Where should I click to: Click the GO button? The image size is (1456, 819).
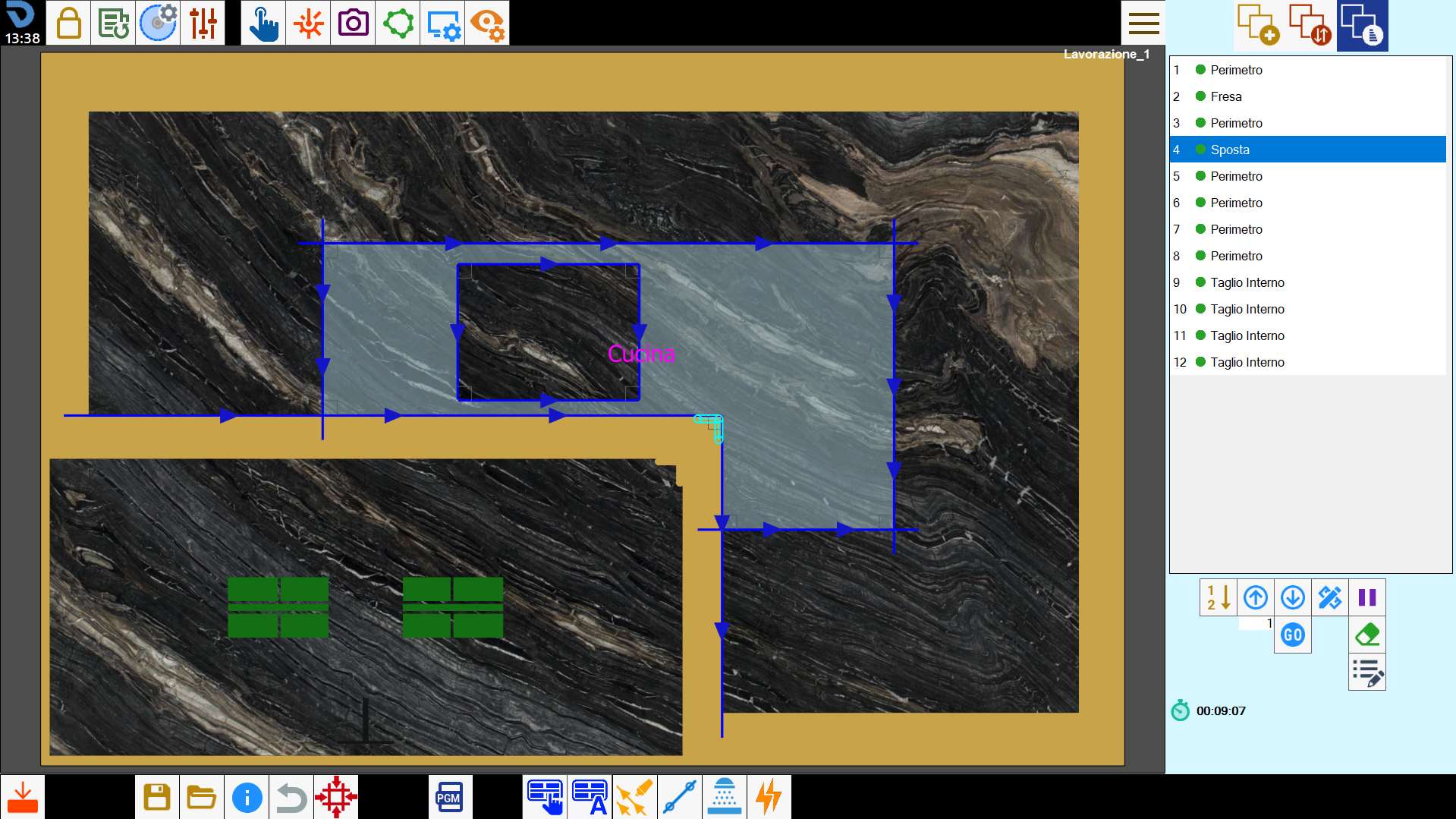[x=1293, y=635]
